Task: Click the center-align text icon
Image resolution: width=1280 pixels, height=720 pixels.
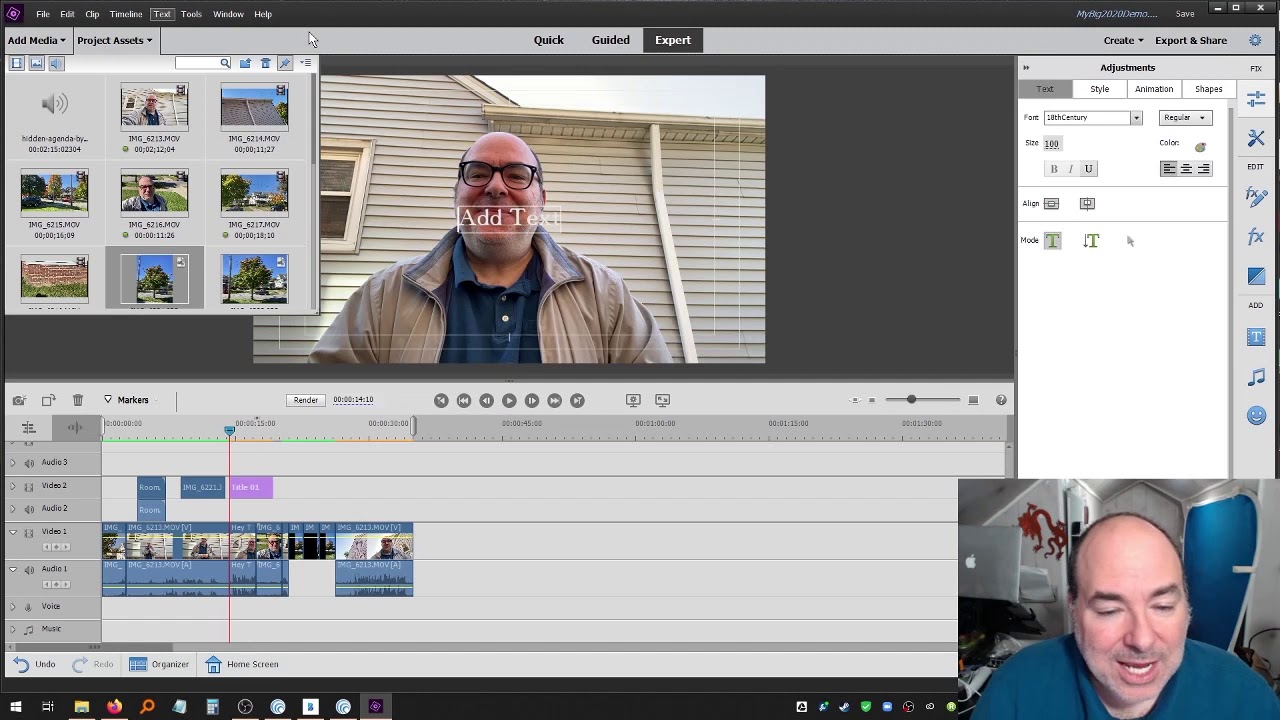Action: click(x=1186, y=169)
